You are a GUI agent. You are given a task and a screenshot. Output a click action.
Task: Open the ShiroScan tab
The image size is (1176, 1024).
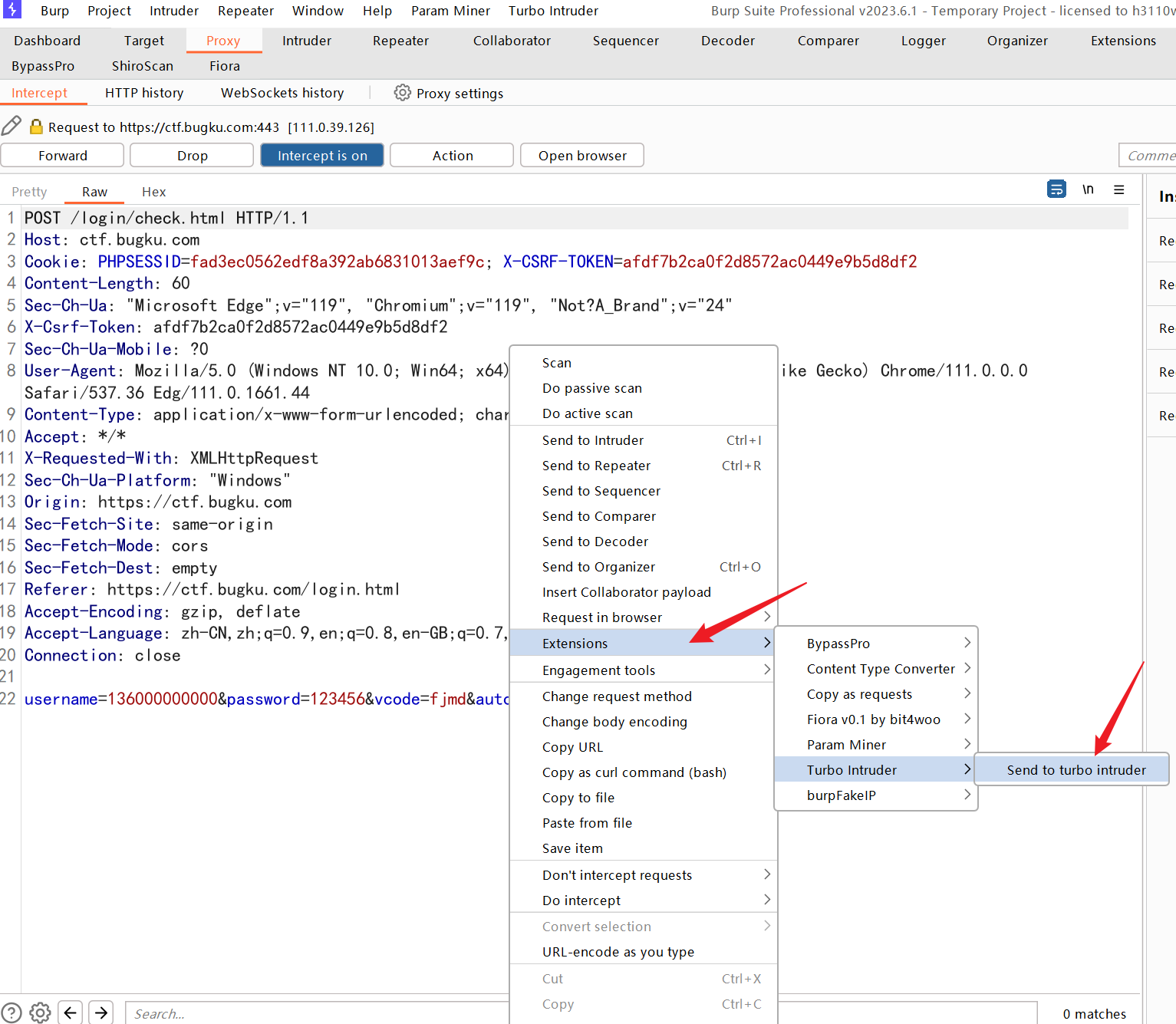point(143,66)
